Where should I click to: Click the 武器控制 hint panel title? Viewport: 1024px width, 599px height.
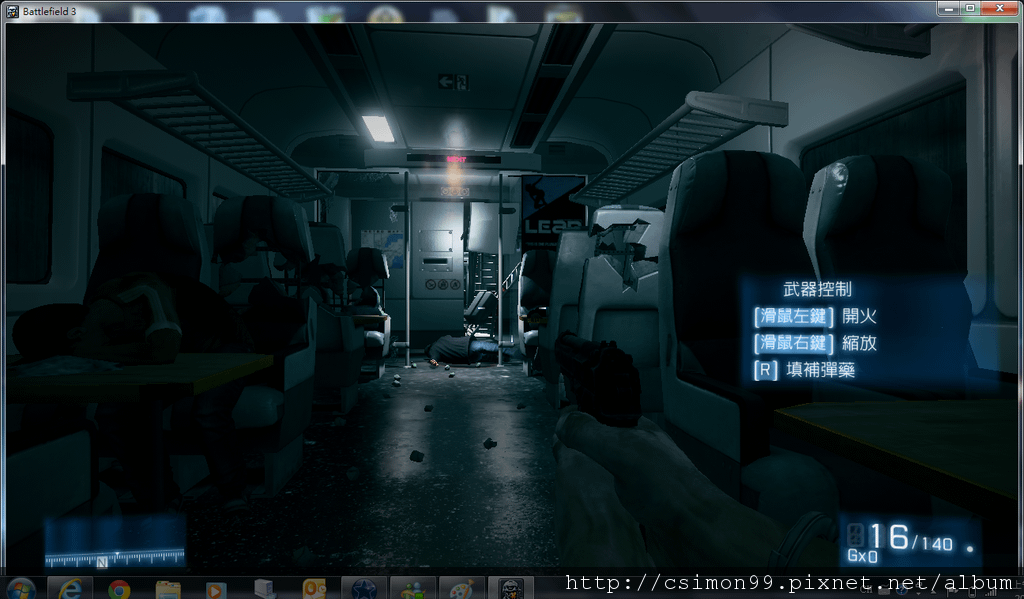click(817, 289)
